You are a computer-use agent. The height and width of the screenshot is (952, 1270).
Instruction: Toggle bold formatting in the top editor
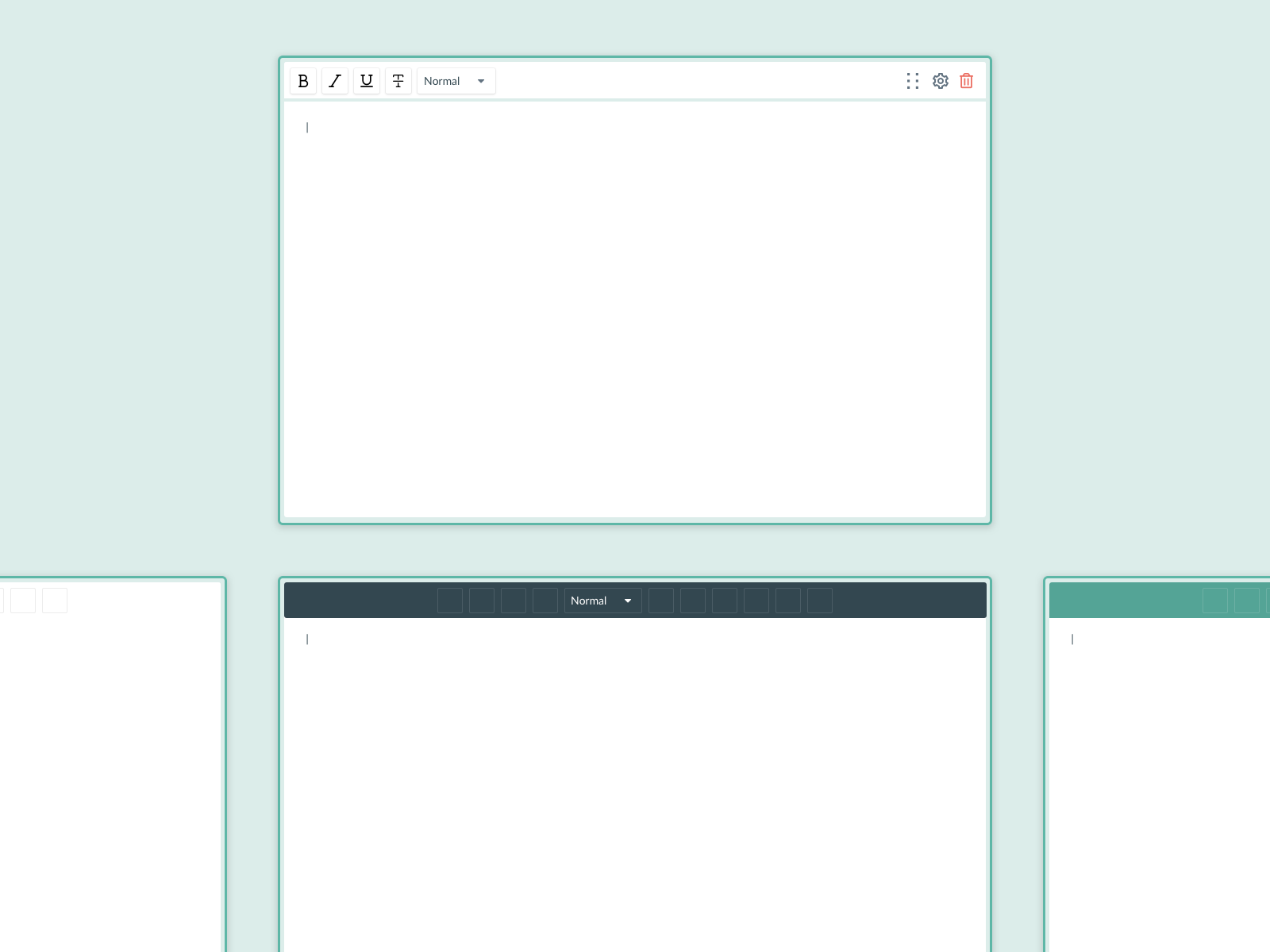(302, 80)
